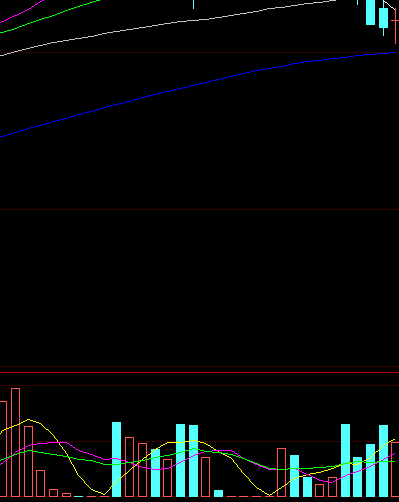399x502 pixels.
Task: Click the red hollow volume bar before the rightmost cyan cluster
Action: tap(332, 487)
